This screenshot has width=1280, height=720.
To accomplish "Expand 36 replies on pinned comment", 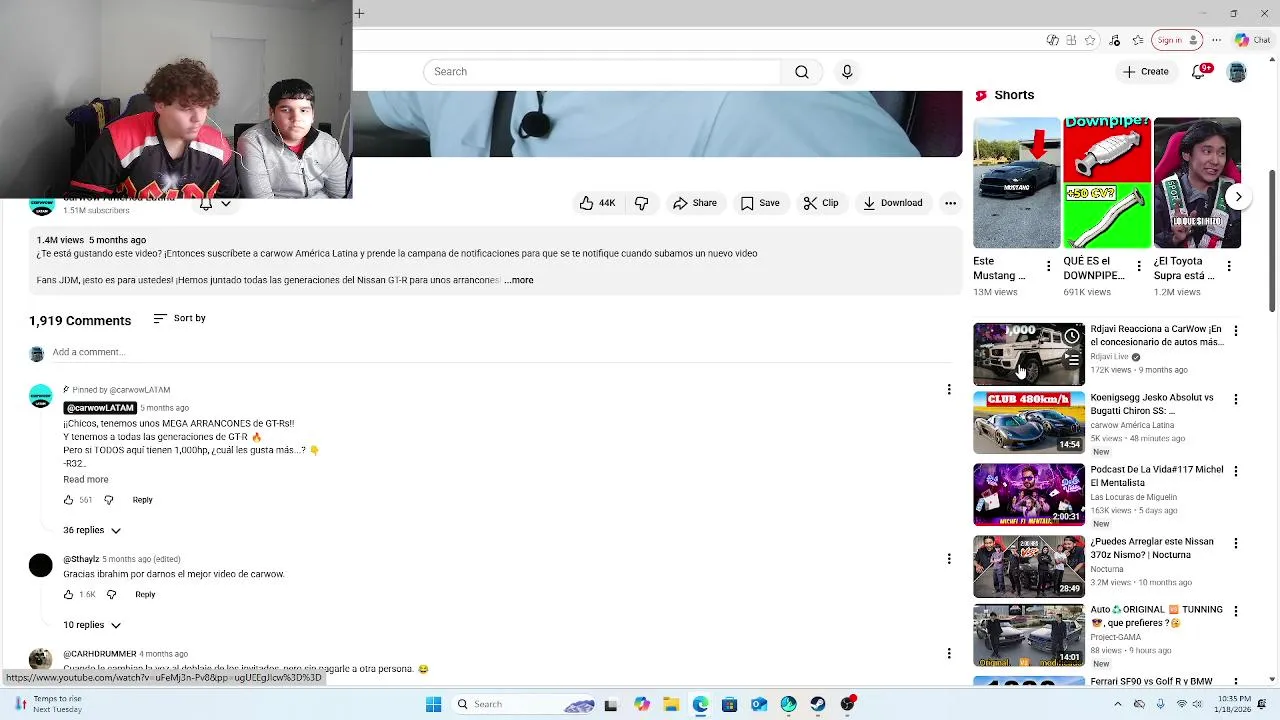I will [92, 530].
